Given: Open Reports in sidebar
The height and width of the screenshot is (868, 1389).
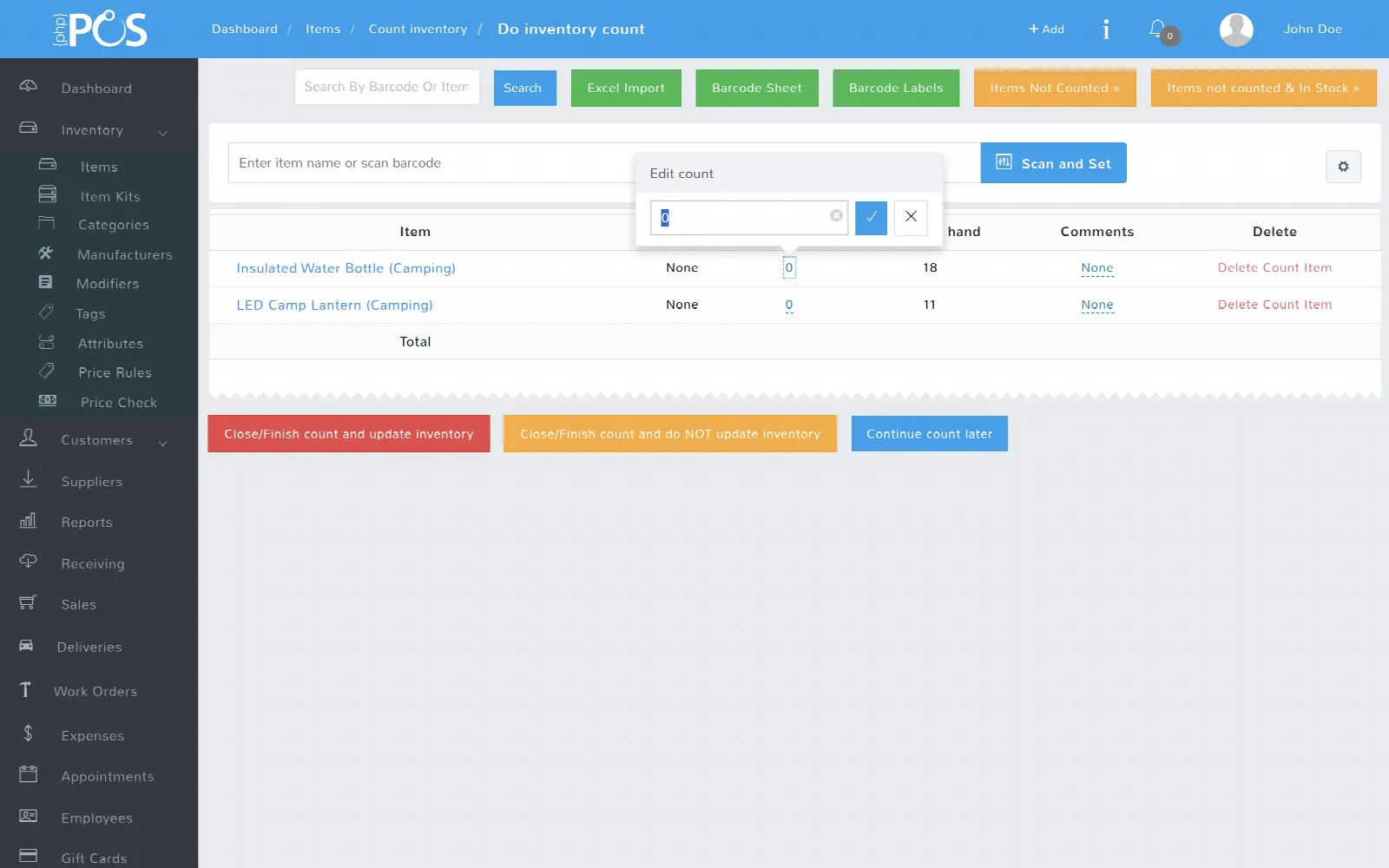Looking at the screenshot, I should click(x=87, y=523).
